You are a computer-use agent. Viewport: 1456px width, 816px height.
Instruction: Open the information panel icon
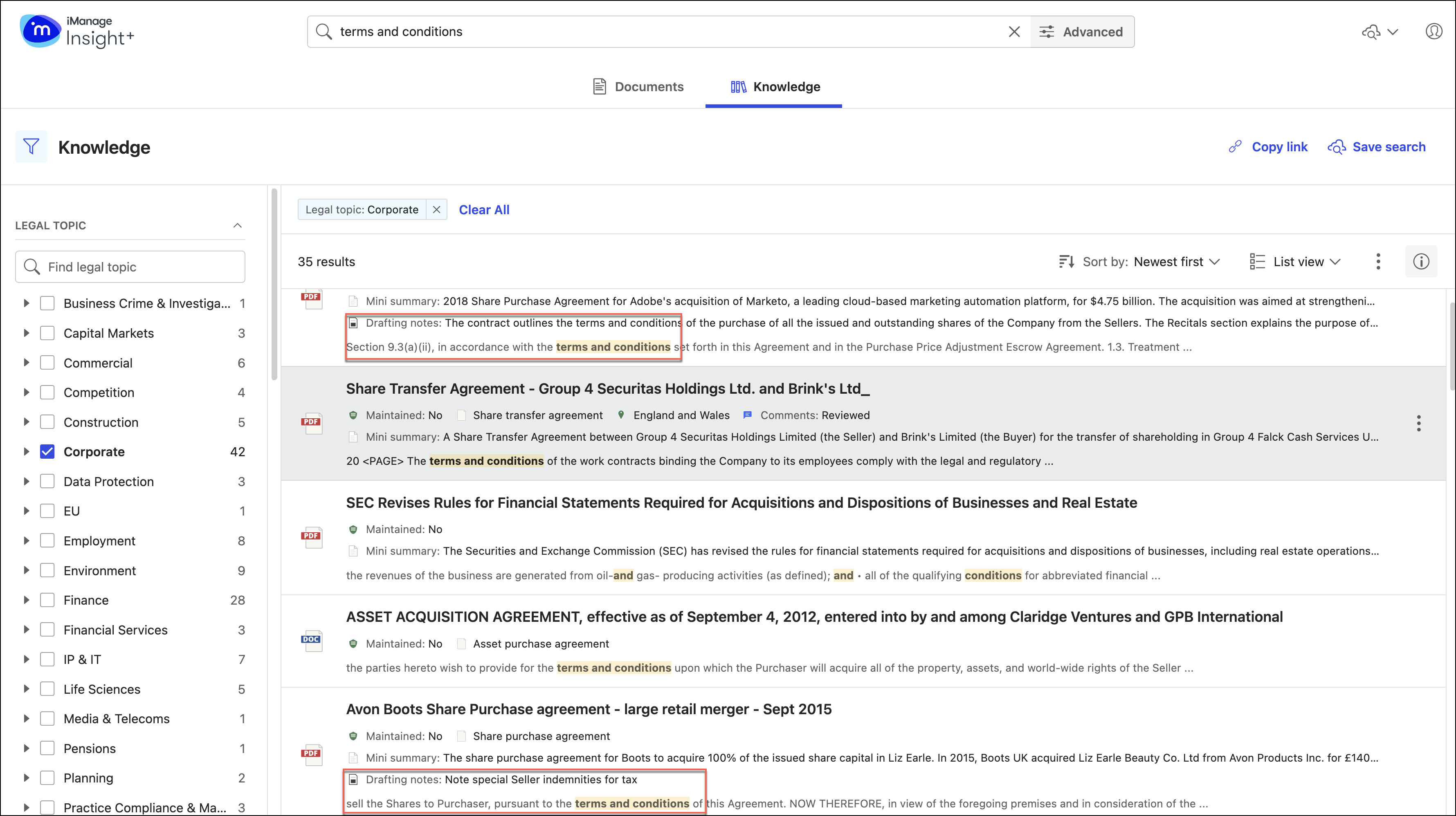tap(1421, 262)
